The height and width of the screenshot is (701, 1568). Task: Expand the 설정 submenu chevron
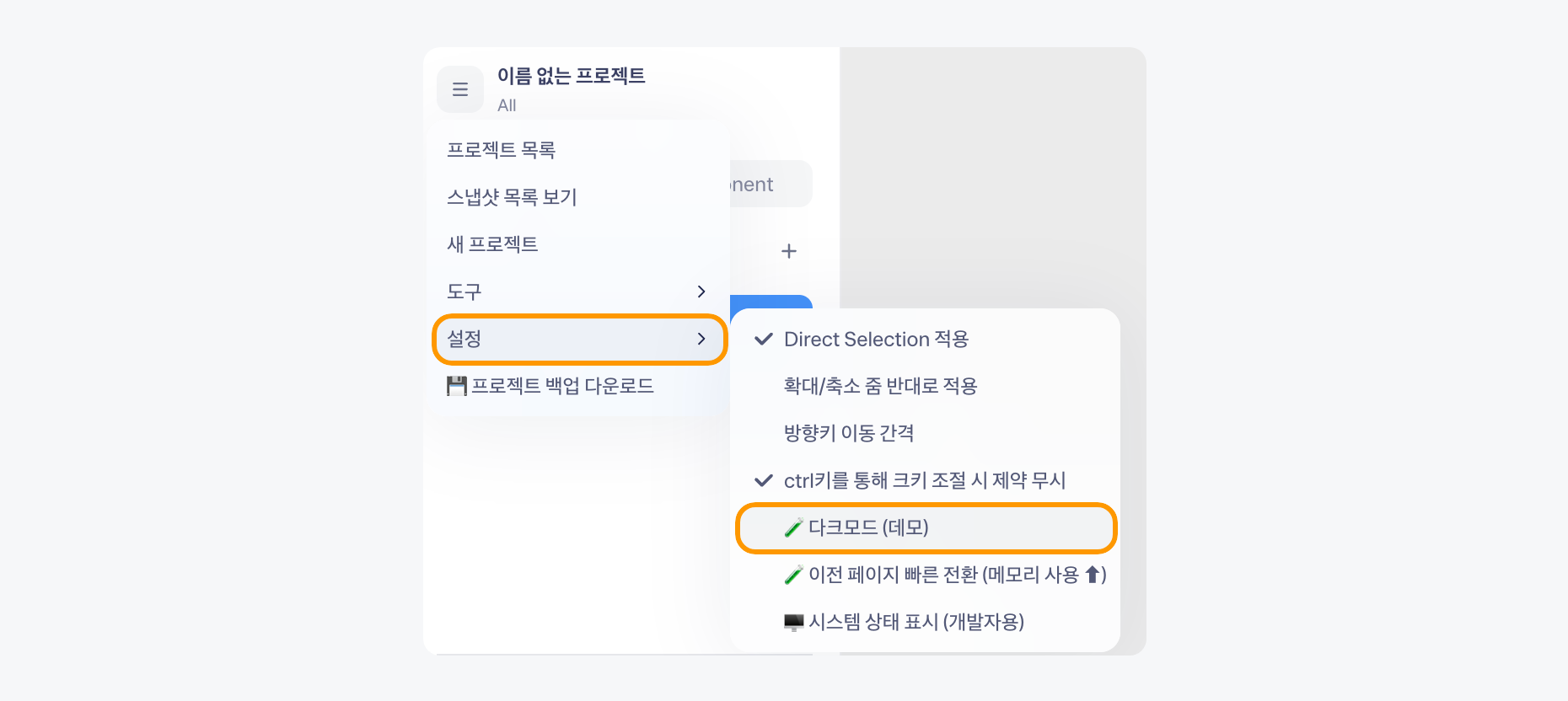click(x=701, y=339)
